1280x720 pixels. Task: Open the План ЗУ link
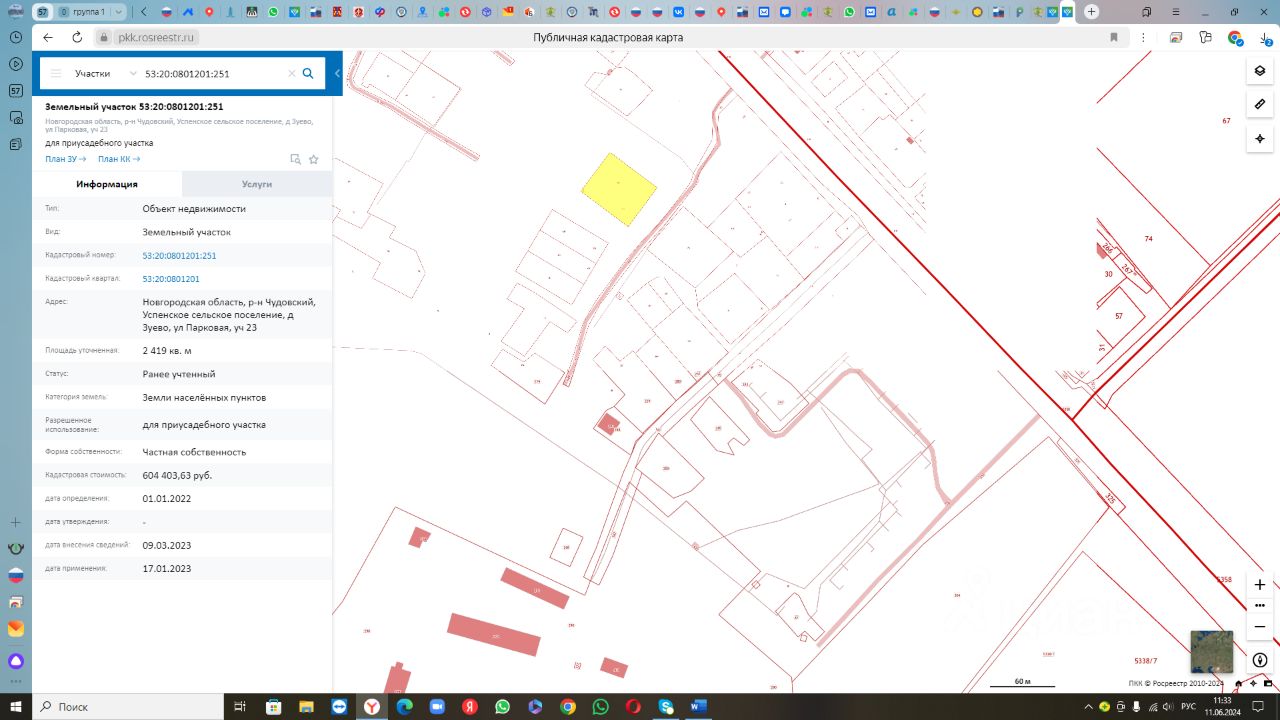(x=65, y=159)
